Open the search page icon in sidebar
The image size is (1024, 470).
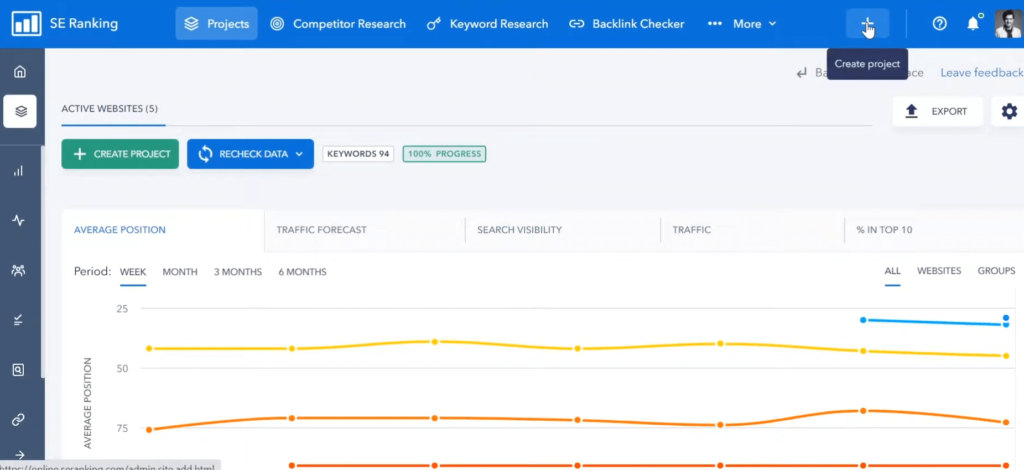[19, 369]
